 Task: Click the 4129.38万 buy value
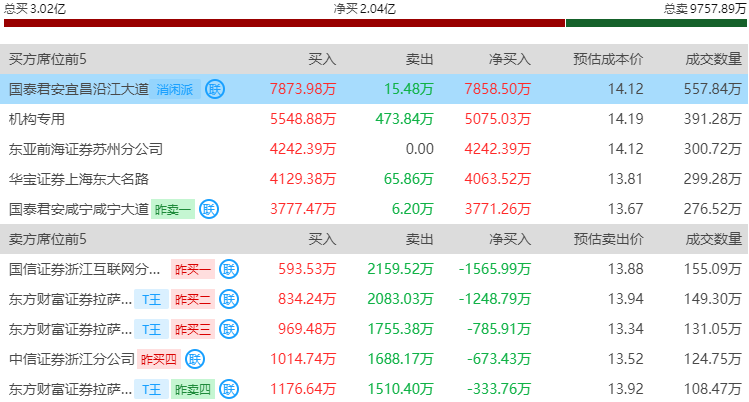pos(303,179)
